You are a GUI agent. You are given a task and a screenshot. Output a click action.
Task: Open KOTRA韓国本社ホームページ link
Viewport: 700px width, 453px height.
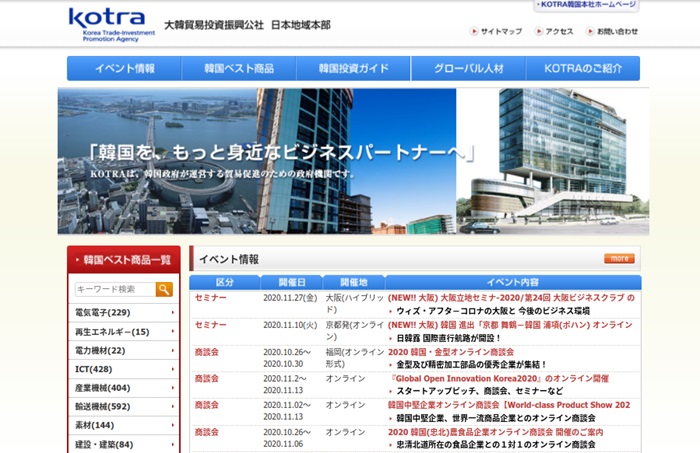(x=586, y=5)
